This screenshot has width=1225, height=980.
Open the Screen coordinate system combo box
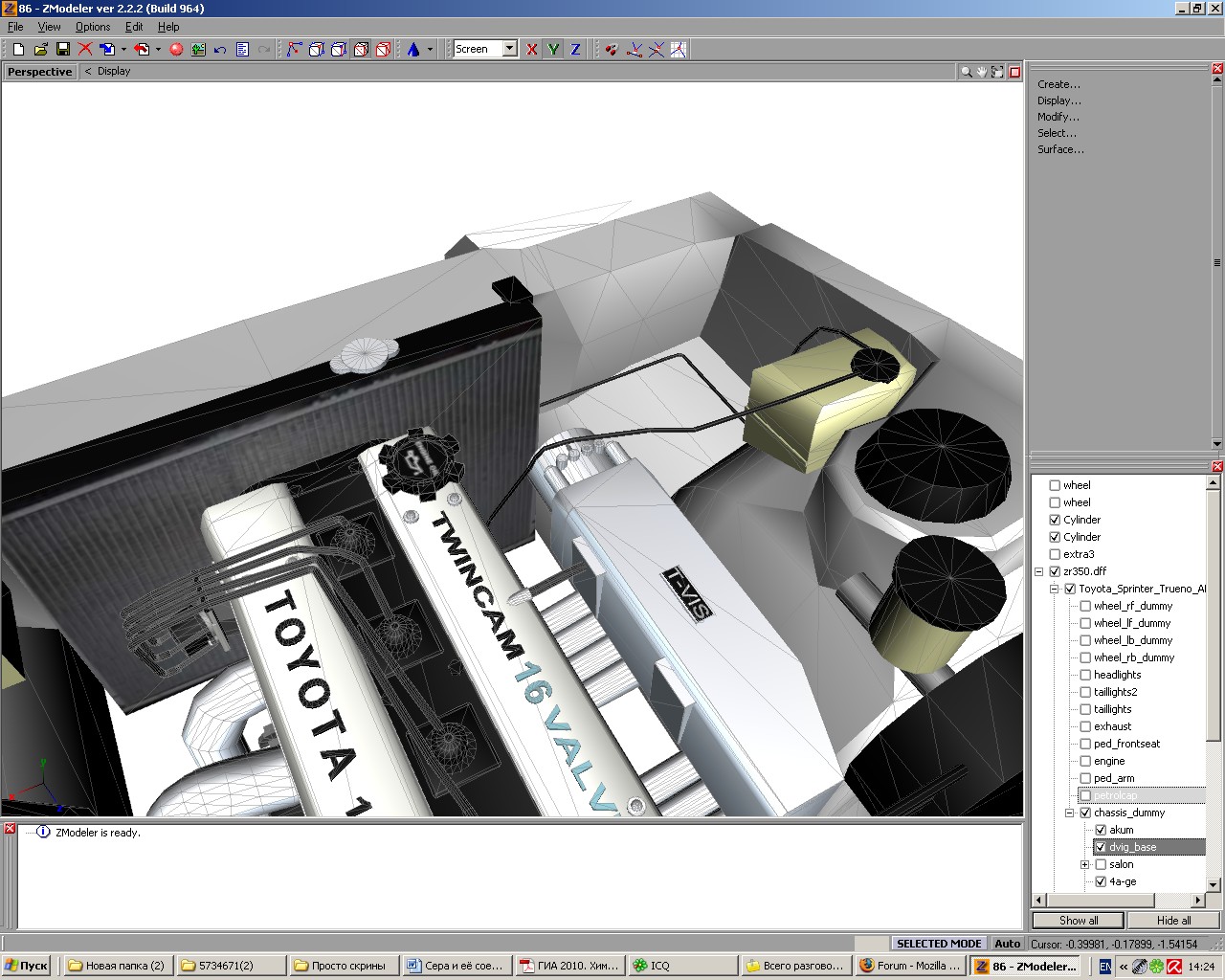coord(485,49)
